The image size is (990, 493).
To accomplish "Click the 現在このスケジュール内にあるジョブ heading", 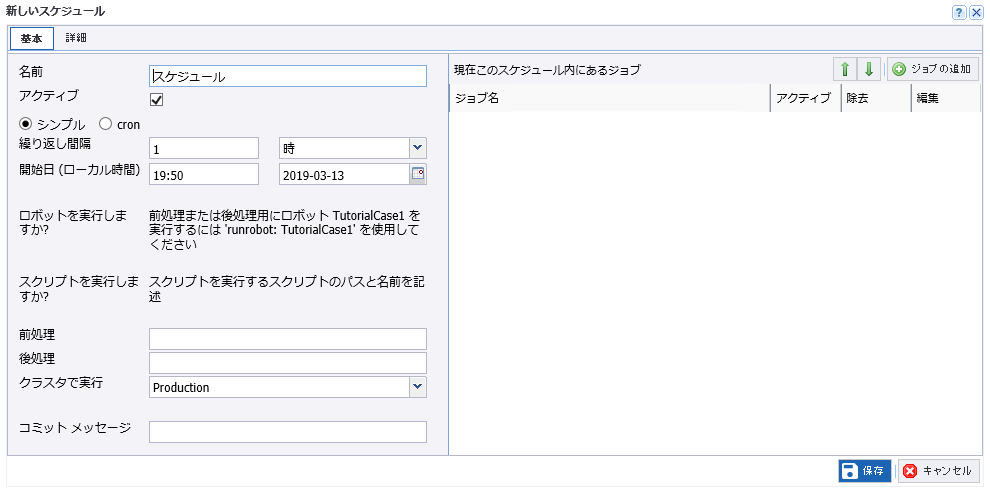I will (x=547, y=70).
